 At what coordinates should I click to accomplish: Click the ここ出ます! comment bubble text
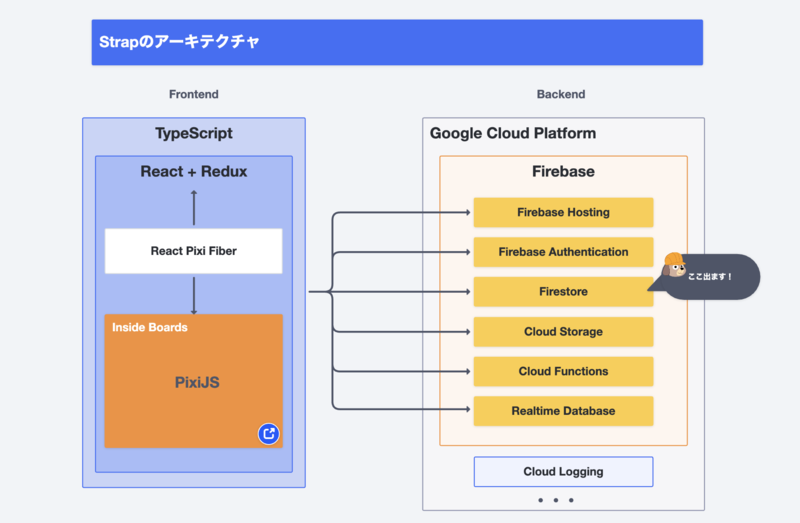point(710,277)
